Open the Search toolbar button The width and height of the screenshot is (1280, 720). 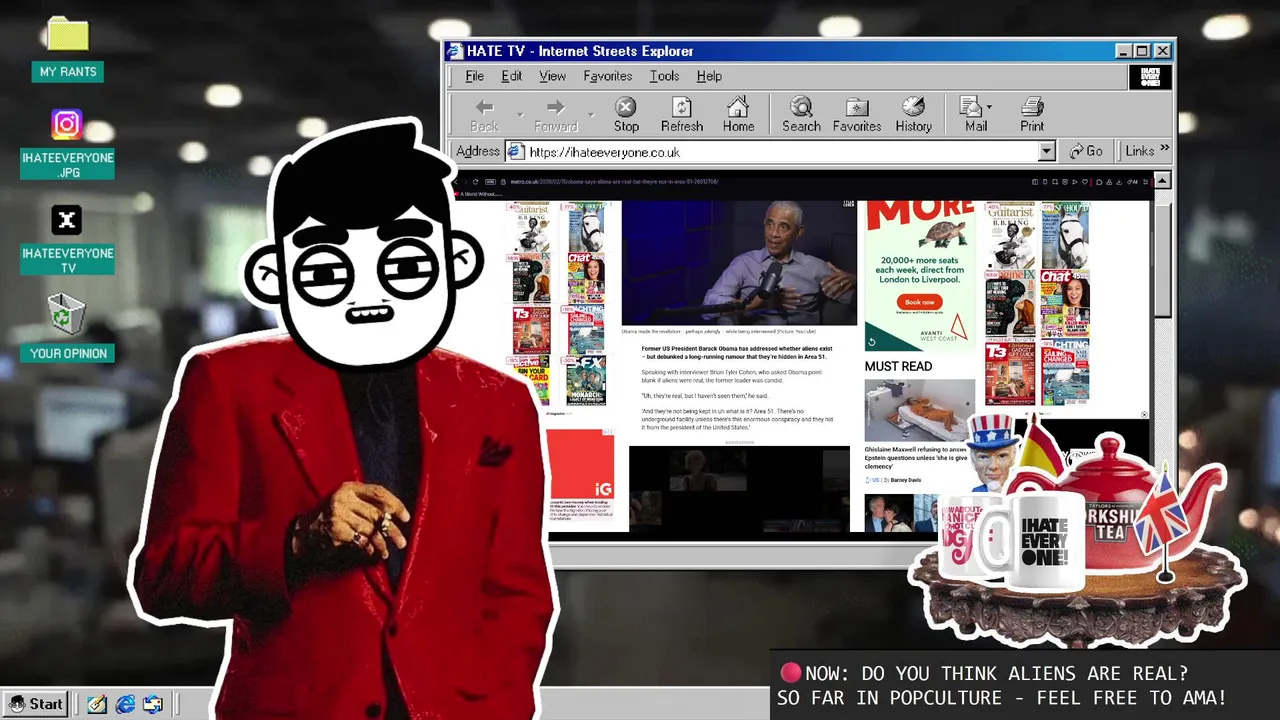tap(801, 115)
